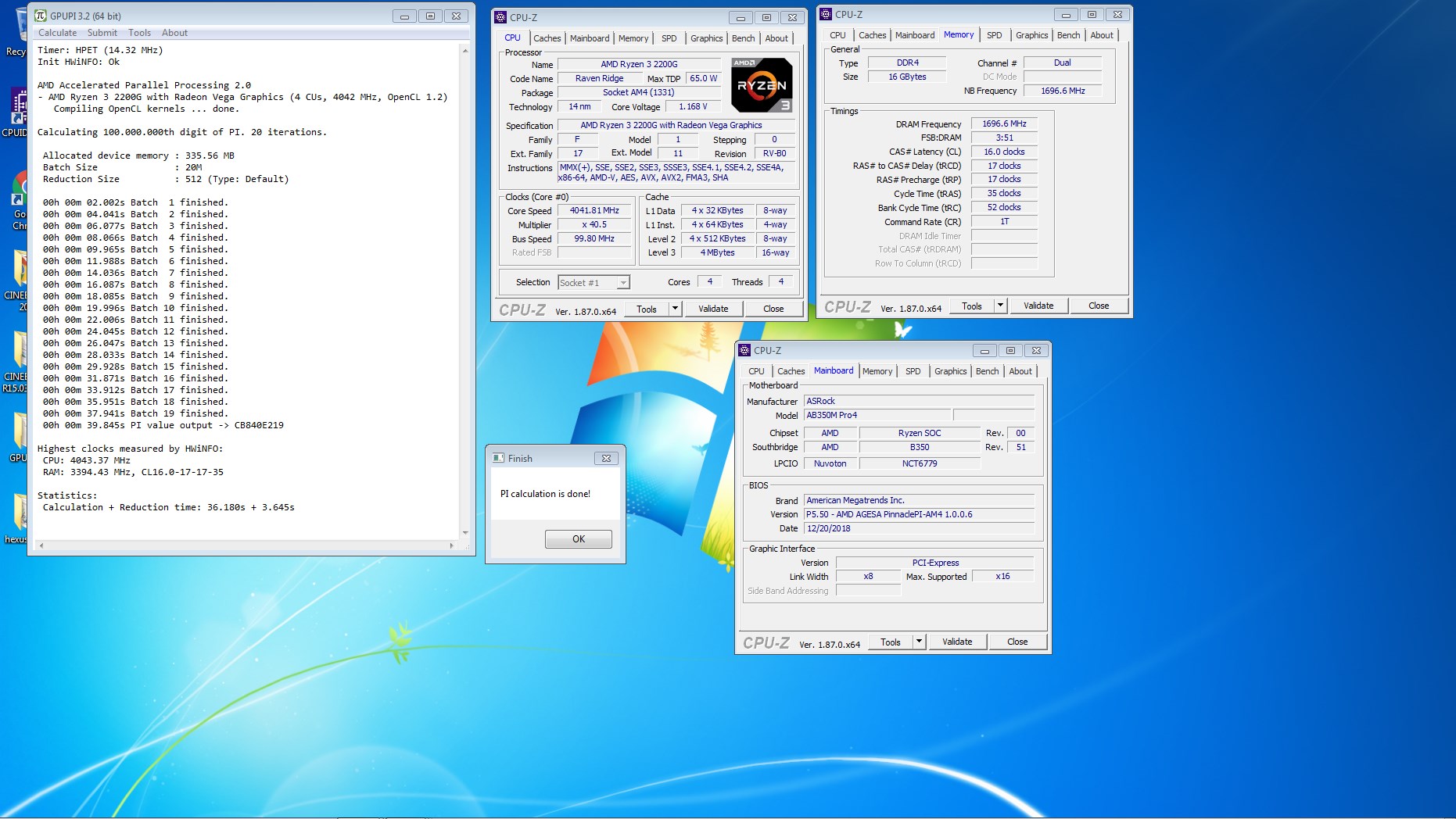Click the CPU-Z title icon in CPU tab window
The width and height of the screenshot is (1456, 819).
501,17
